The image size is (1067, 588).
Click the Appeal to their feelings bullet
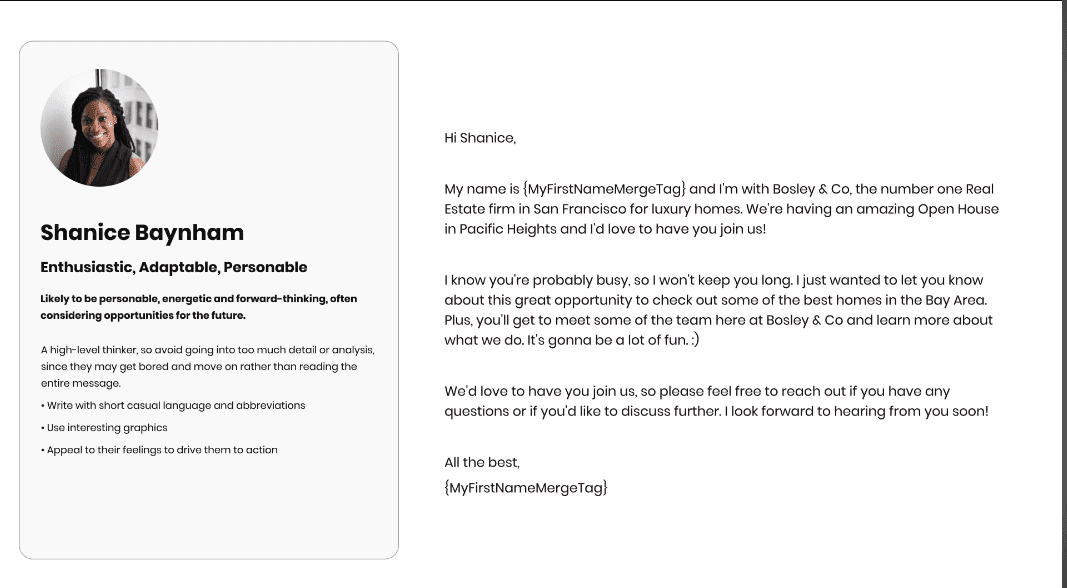tap(159, 450)
